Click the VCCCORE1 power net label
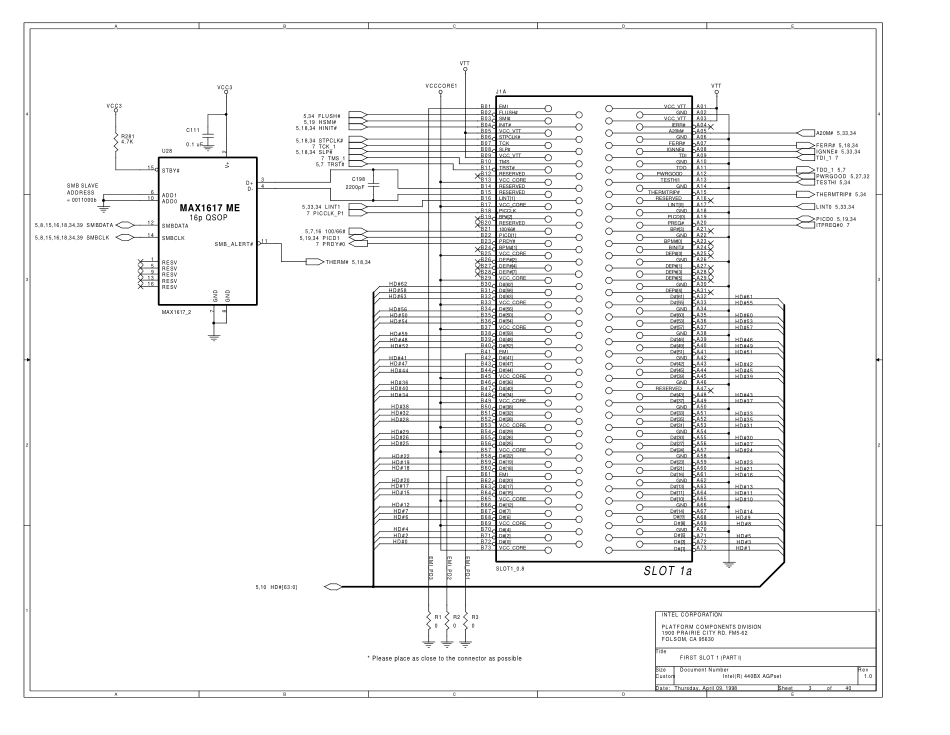Screen dimensions: 950x735 tap(440, 86)
